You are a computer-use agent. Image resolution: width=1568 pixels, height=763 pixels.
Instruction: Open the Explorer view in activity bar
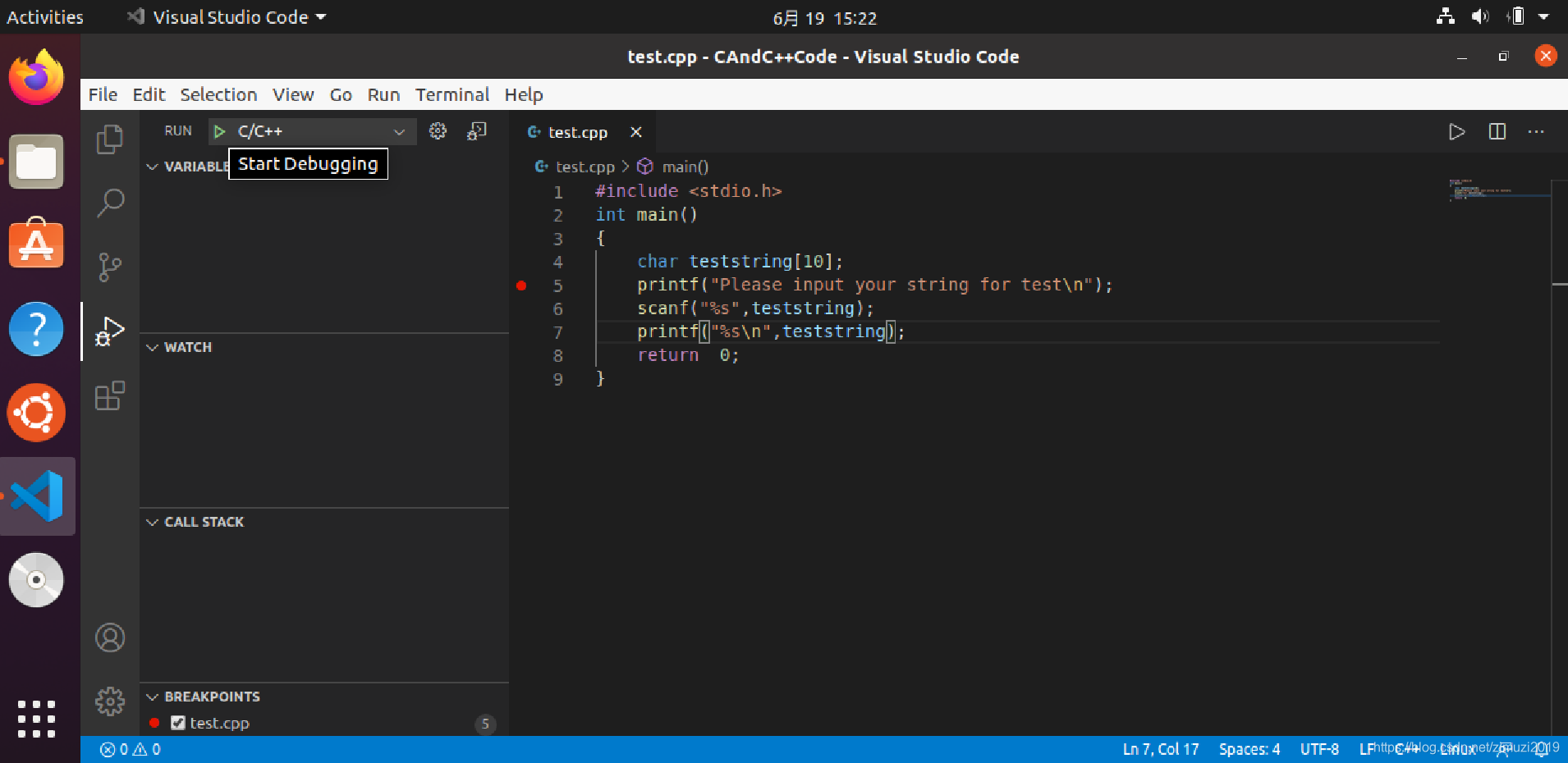[x=109, y=139]
